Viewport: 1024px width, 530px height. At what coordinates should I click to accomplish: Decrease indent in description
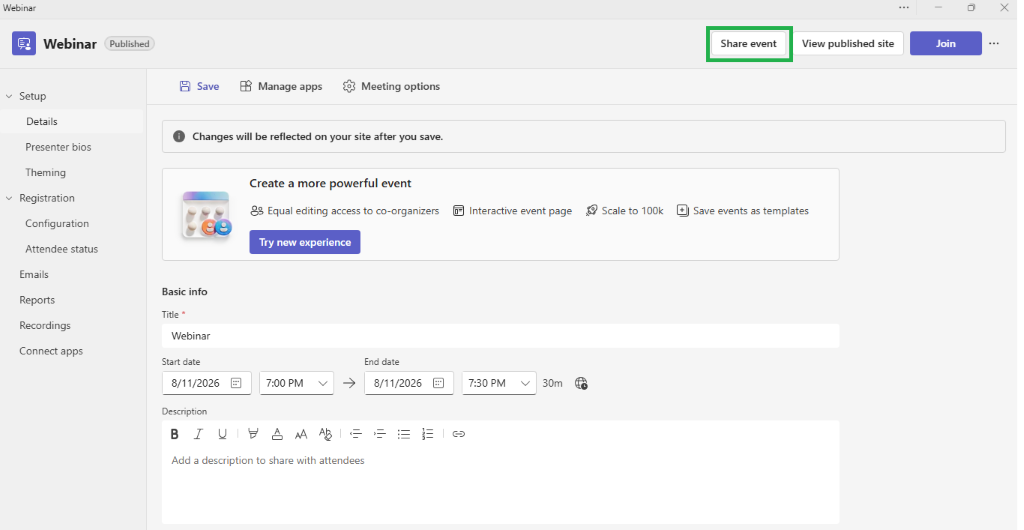356,434
